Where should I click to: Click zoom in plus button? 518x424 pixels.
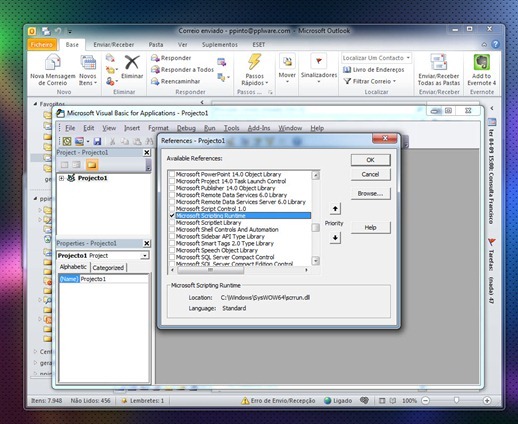point(487,401)
